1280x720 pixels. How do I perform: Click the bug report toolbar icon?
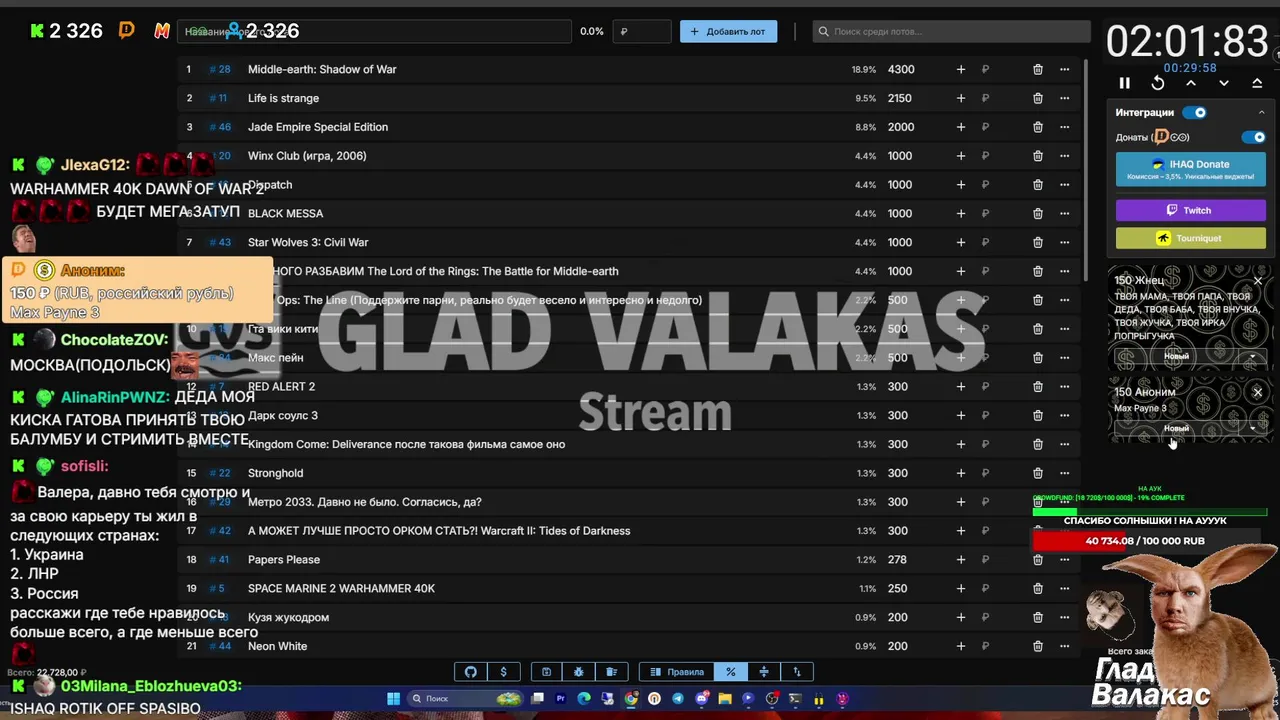(x=579, y=672)
